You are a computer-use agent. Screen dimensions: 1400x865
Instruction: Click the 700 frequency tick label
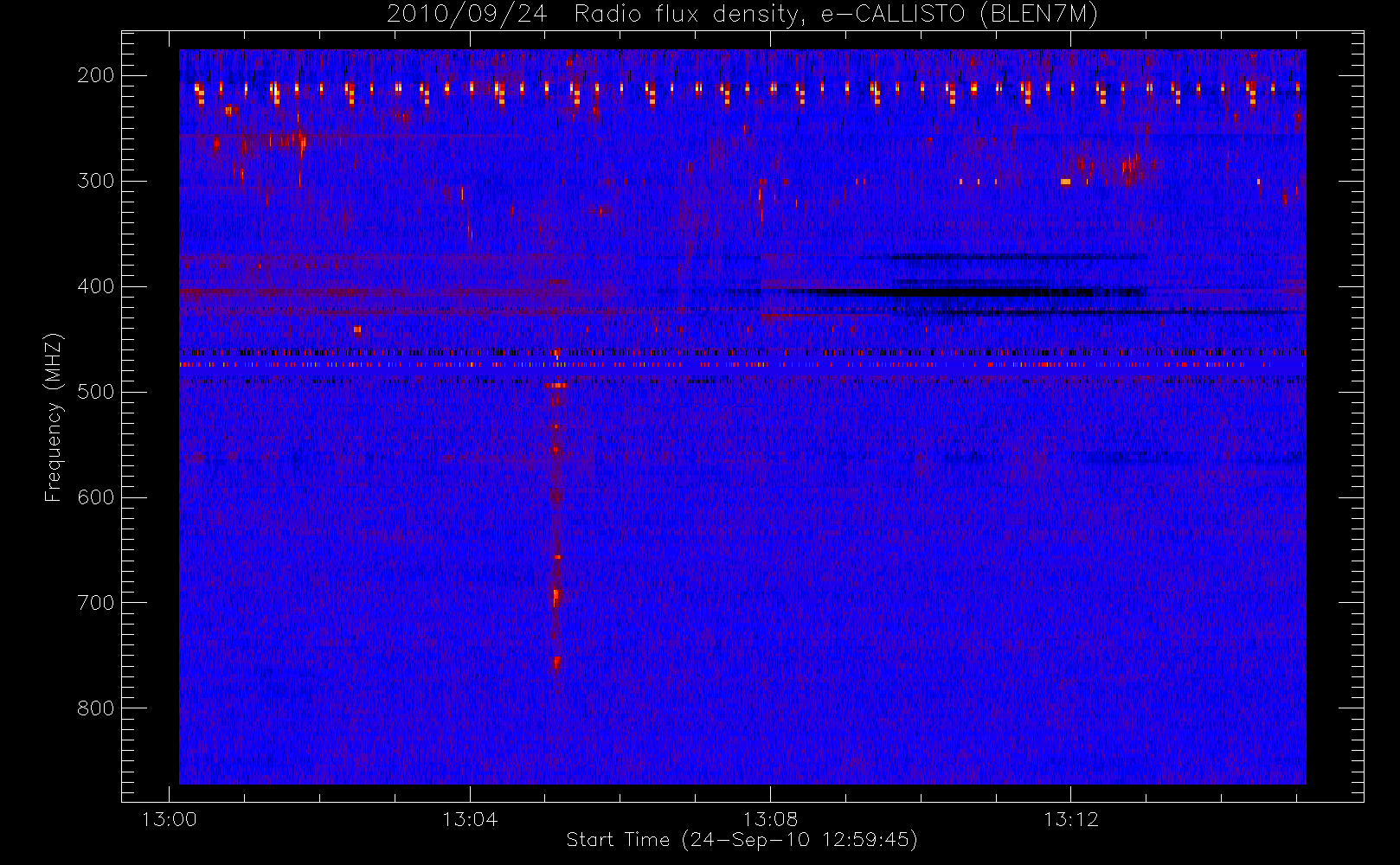96,603
